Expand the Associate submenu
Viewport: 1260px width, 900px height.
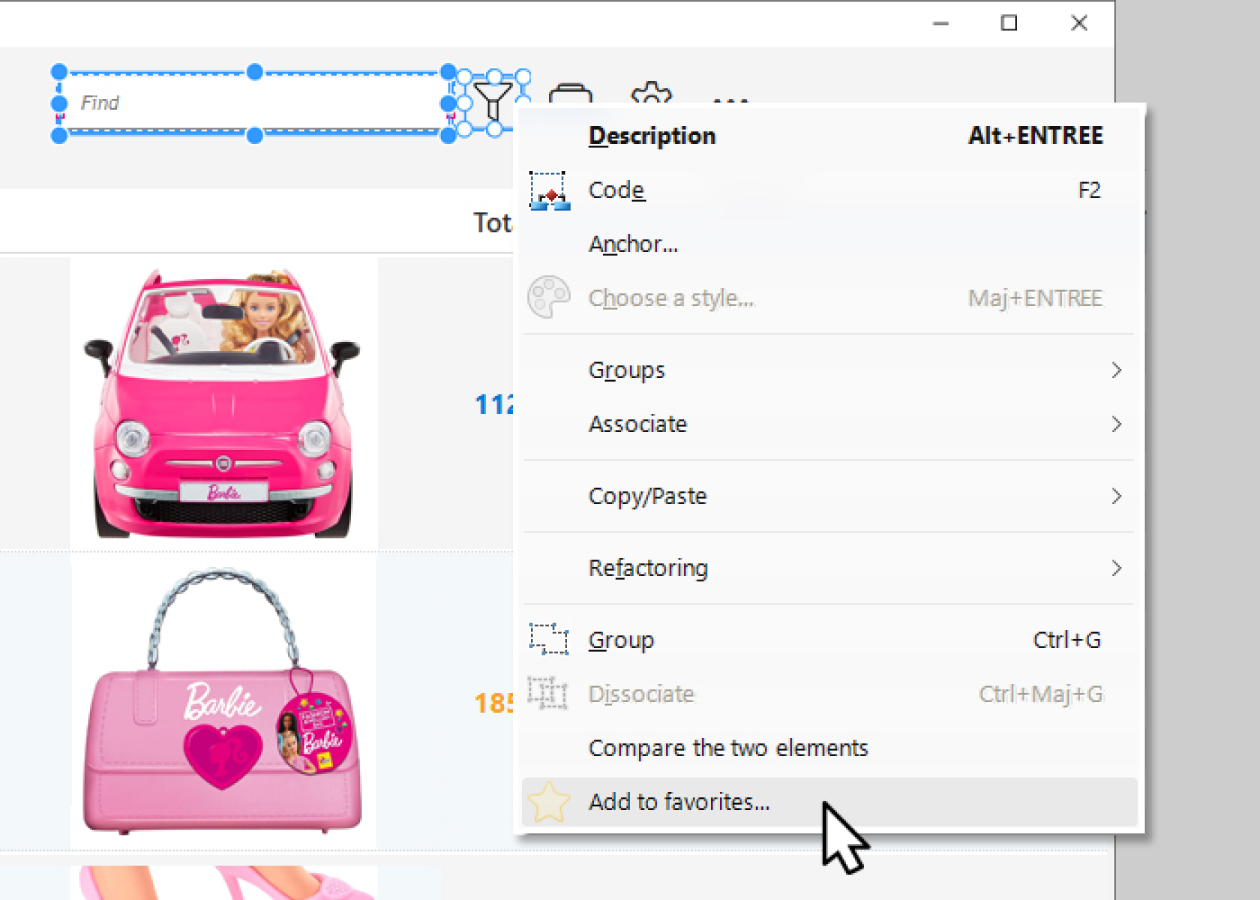tap(829, 424)
